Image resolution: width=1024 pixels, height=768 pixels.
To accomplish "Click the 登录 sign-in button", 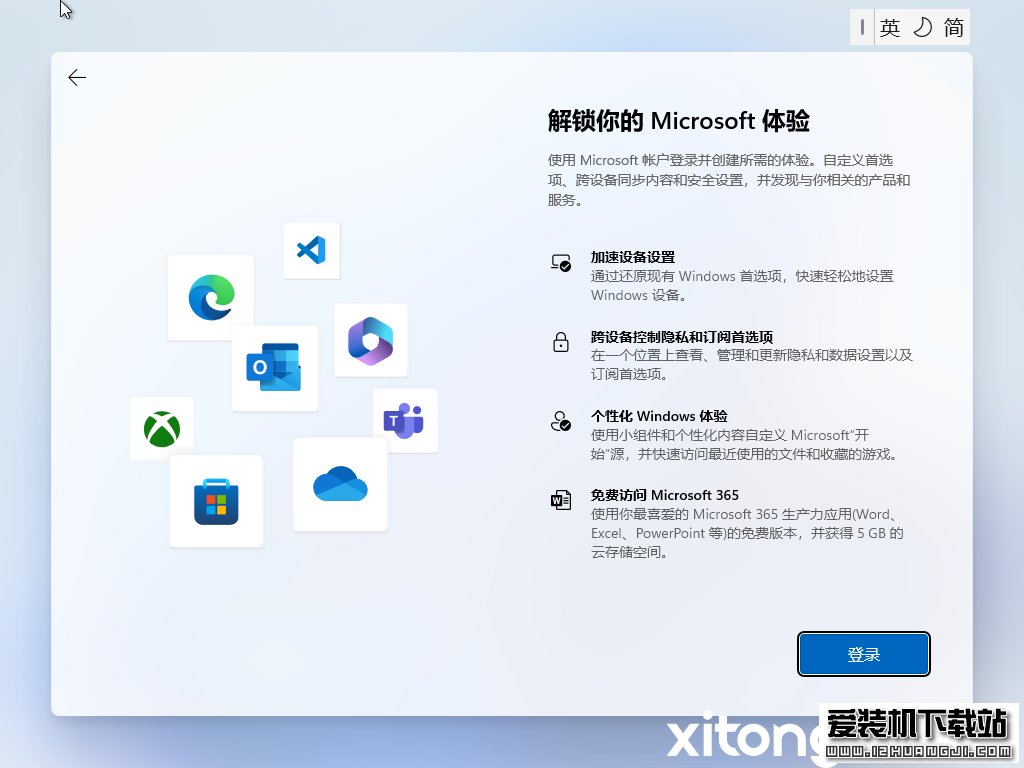I will (x=863, y=654).
